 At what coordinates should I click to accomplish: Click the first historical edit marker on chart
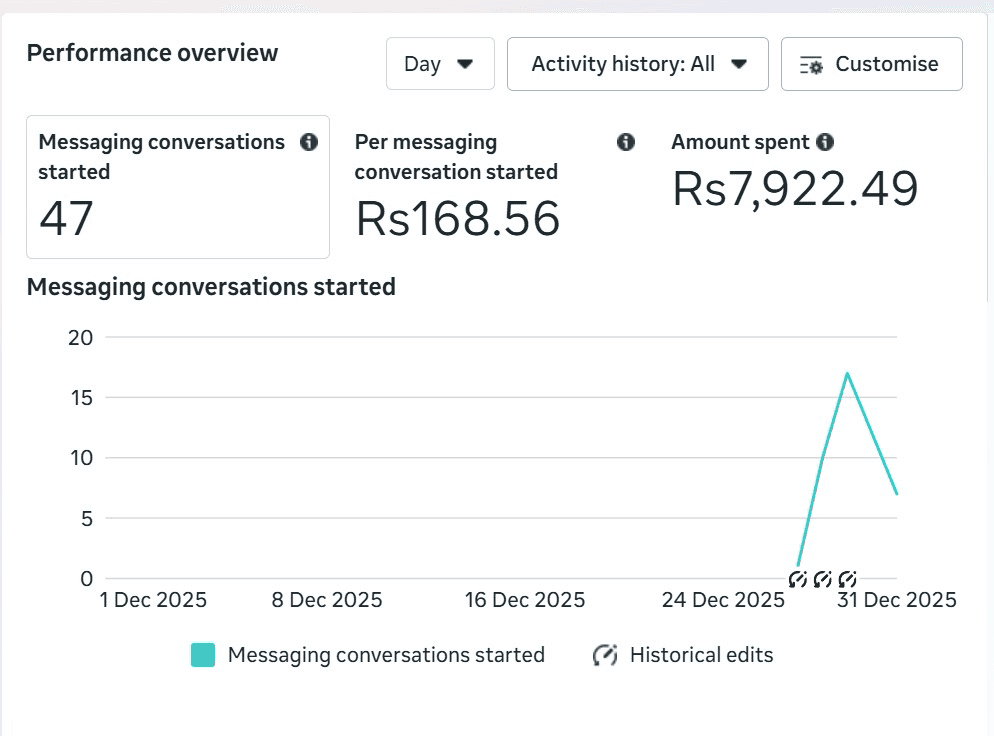click(x=798, y=579)
